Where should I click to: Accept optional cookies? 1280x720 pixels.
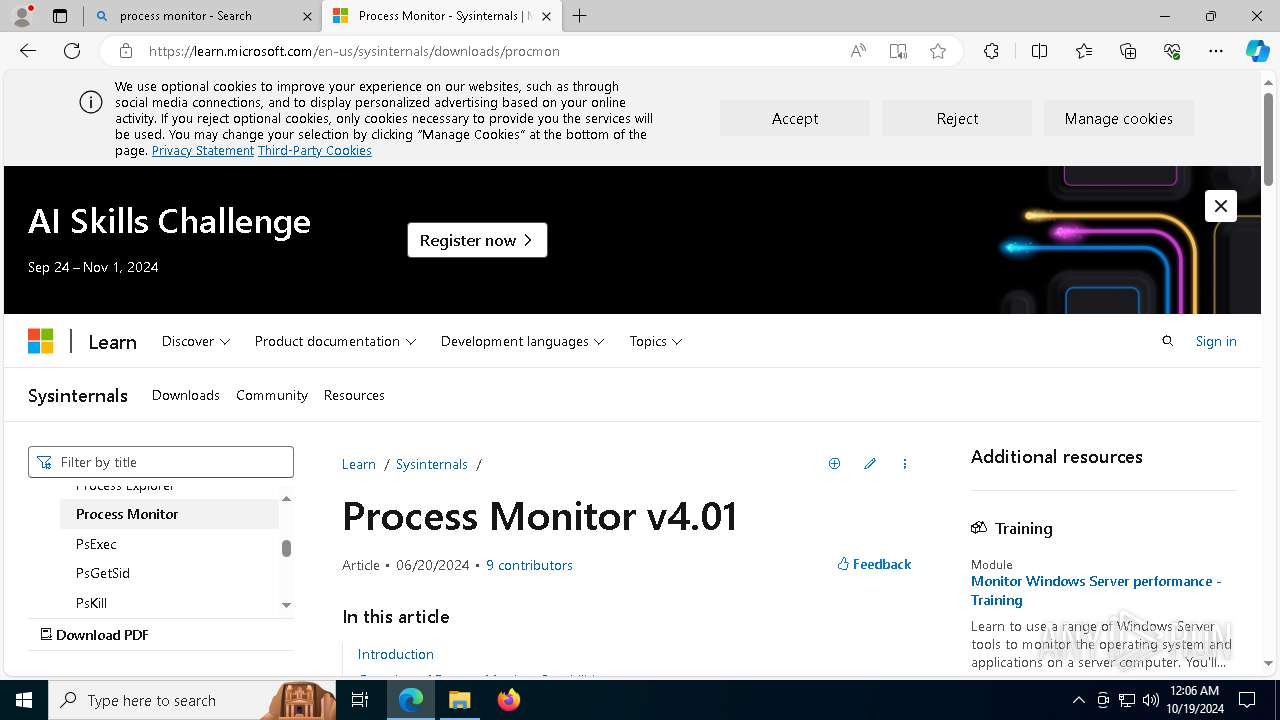pyautogui.click(x=795, y=118)
